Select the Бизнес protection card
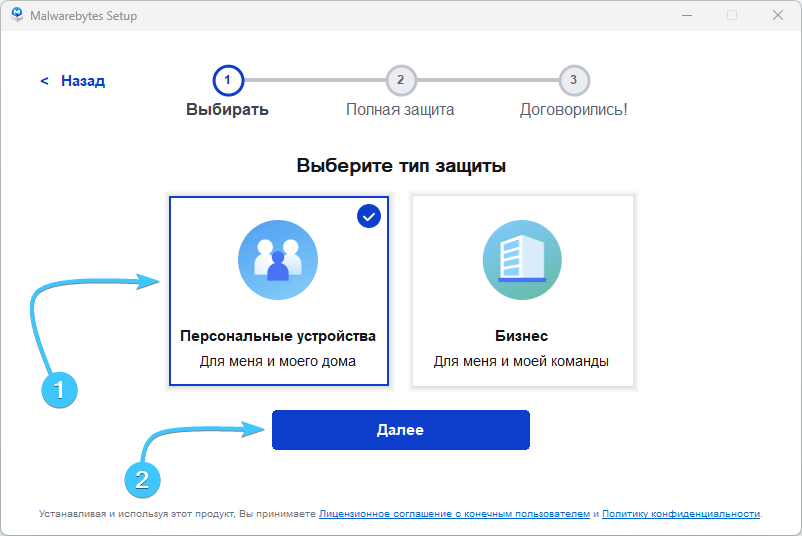 [x=522, y=290]
